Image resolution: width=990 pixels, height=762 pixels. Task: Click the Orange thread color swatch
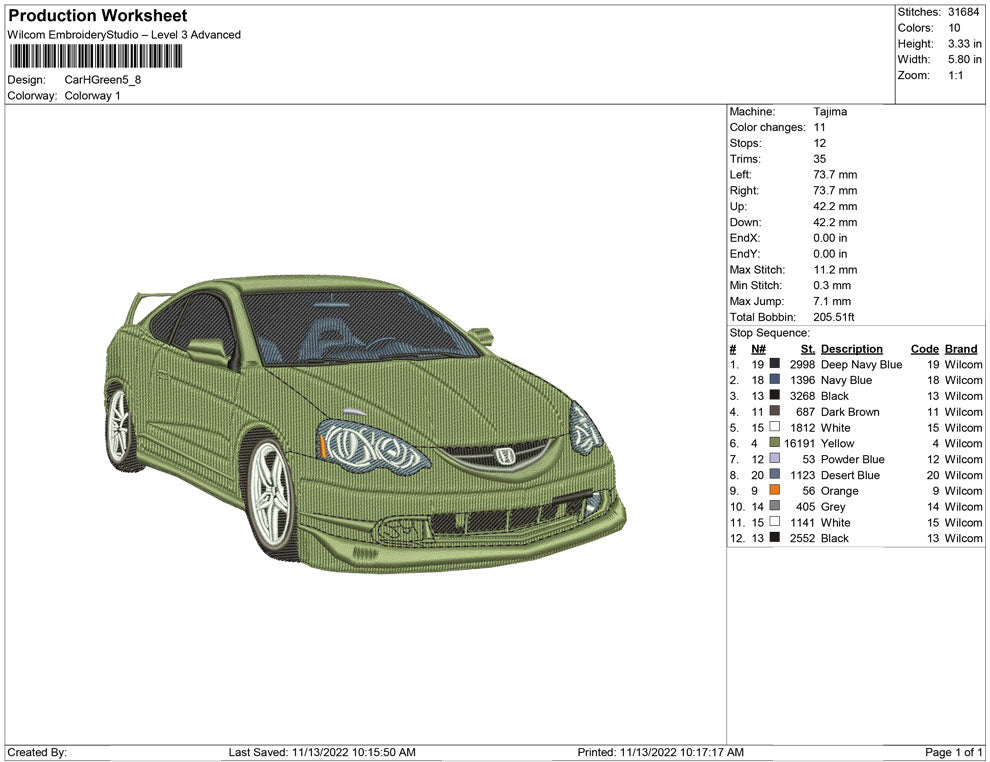775,491
